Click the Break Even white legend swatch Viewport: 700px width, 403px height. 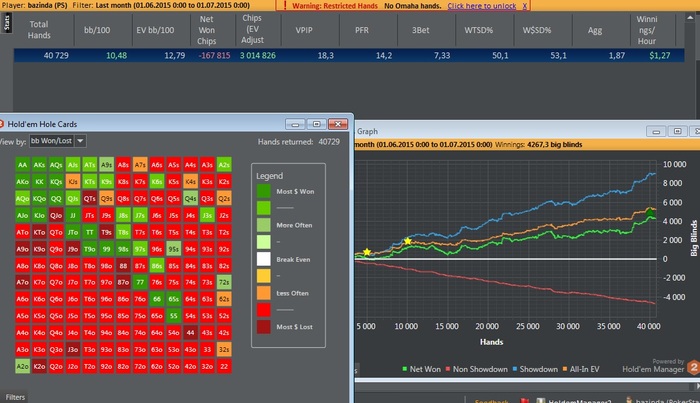(x=263, y=259)
